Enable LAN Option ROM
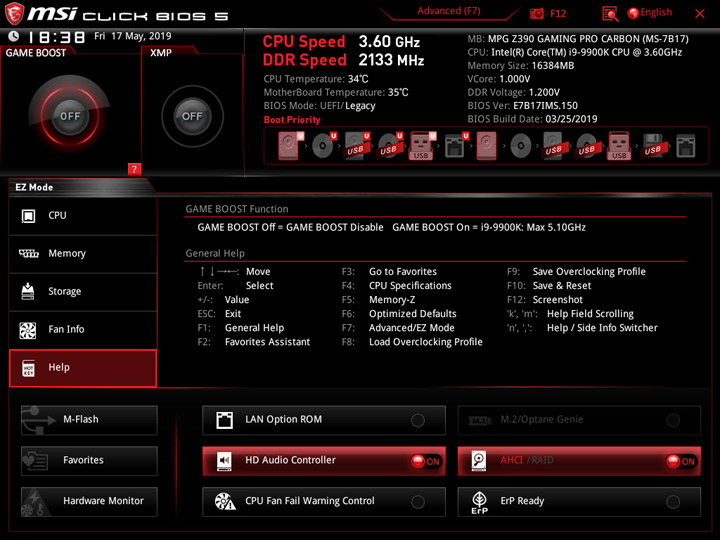The image size is (720, 540). tap(324, 420)
